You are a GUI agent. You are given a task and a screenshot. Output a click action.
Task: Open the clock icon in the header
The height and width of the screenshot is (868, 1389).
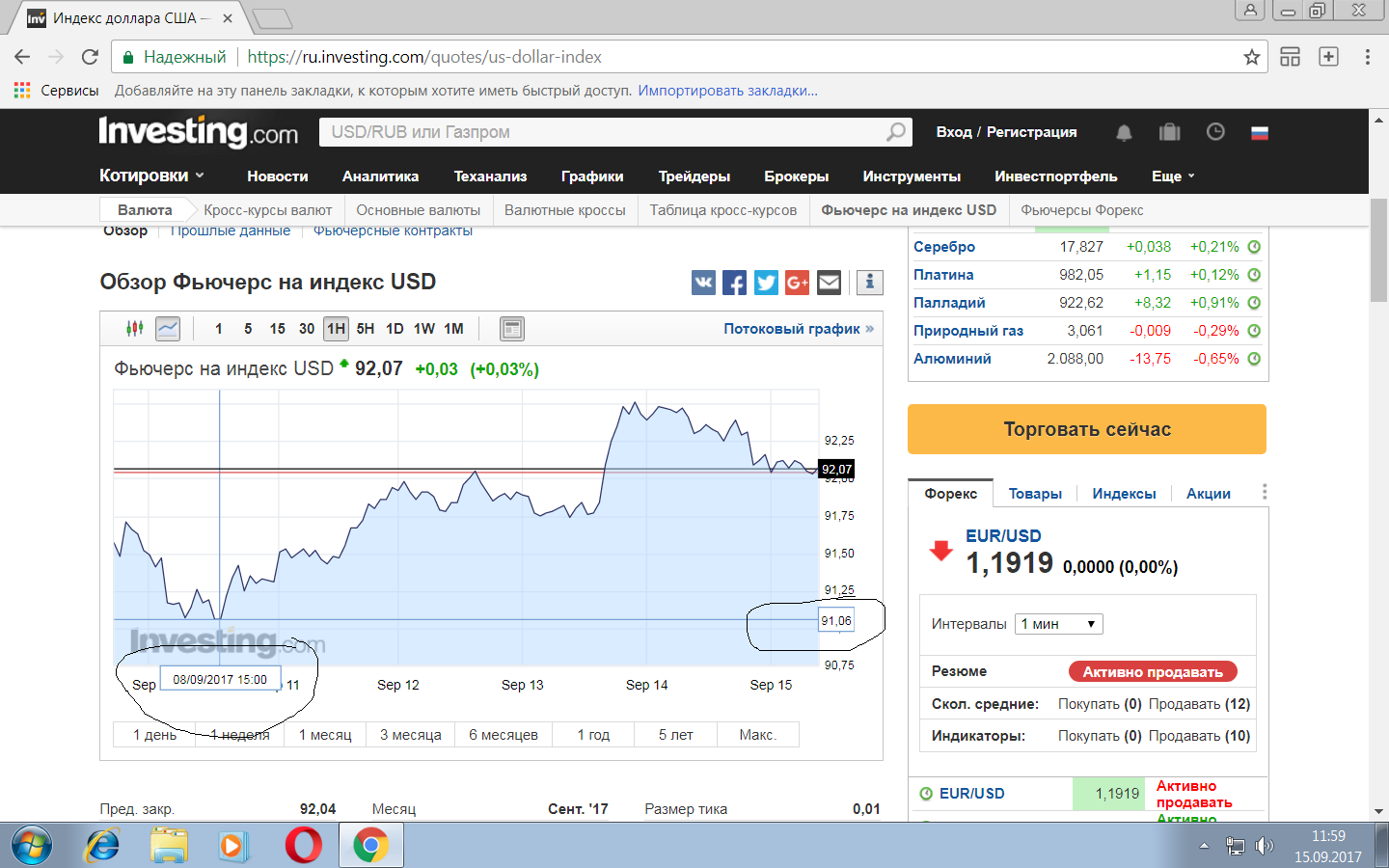(x=1215, y=132)
